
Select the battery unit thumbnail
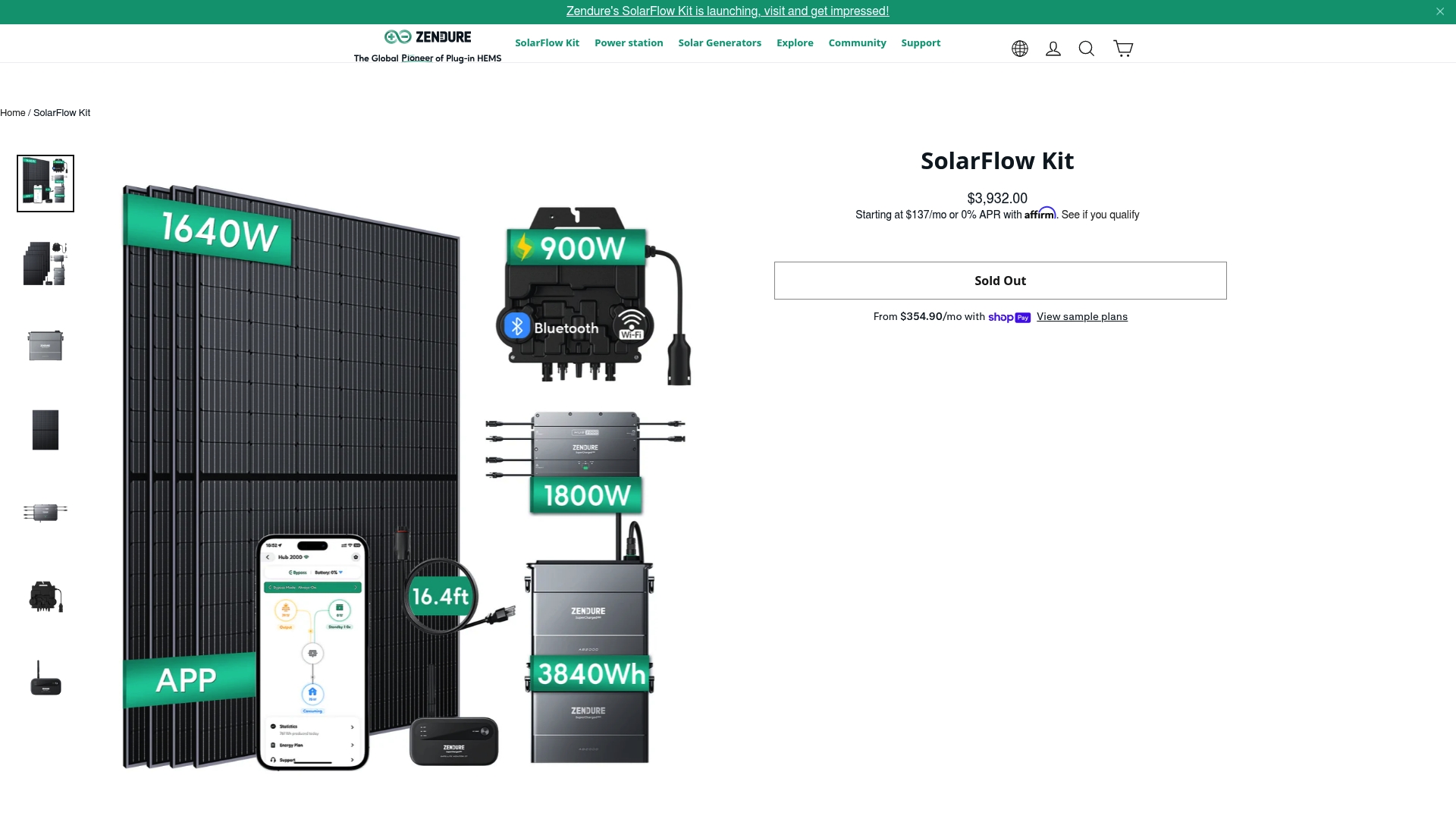pyautogui.click(x=45, y=346)
